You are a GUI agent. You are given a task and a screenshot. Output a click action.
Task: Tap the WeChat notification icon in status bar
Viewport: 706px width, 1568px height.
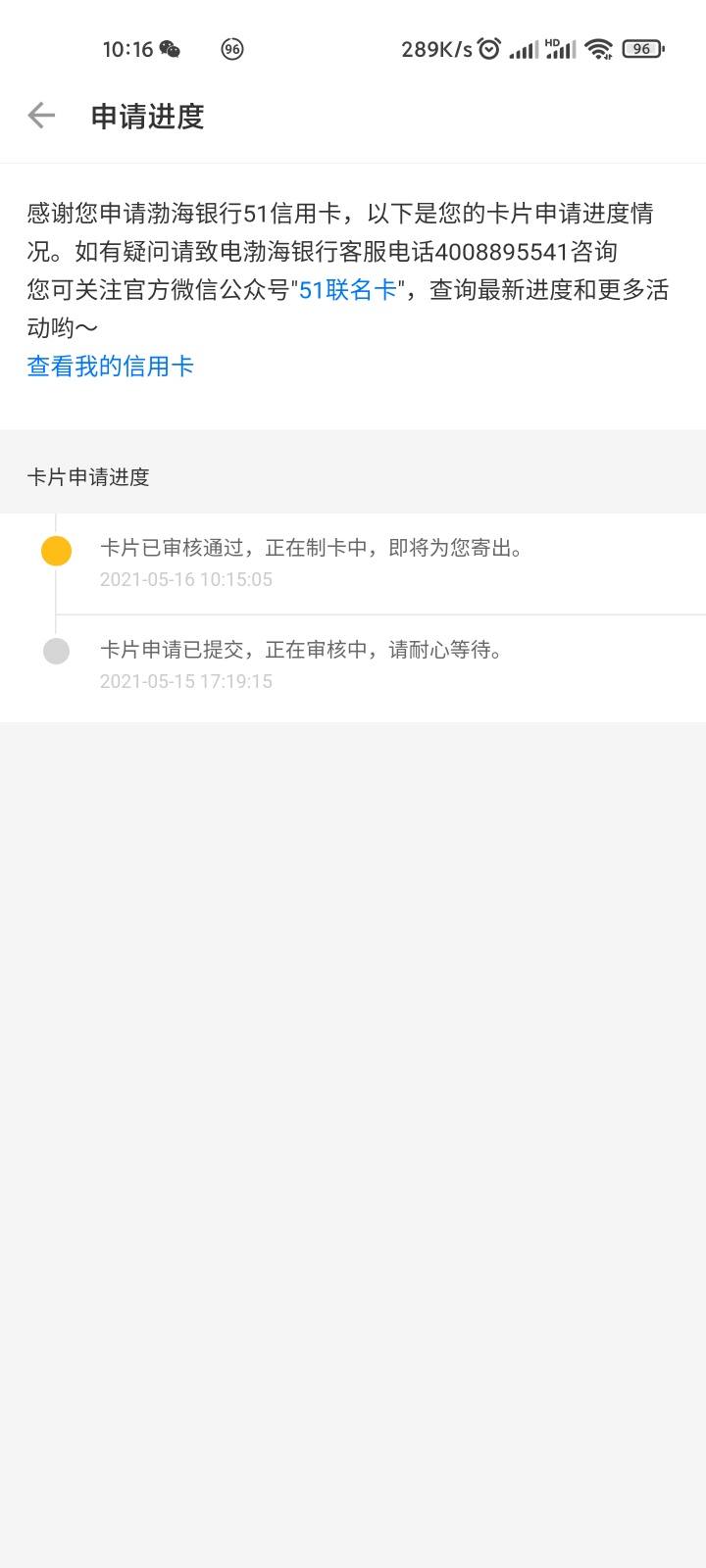pos(170,49)
